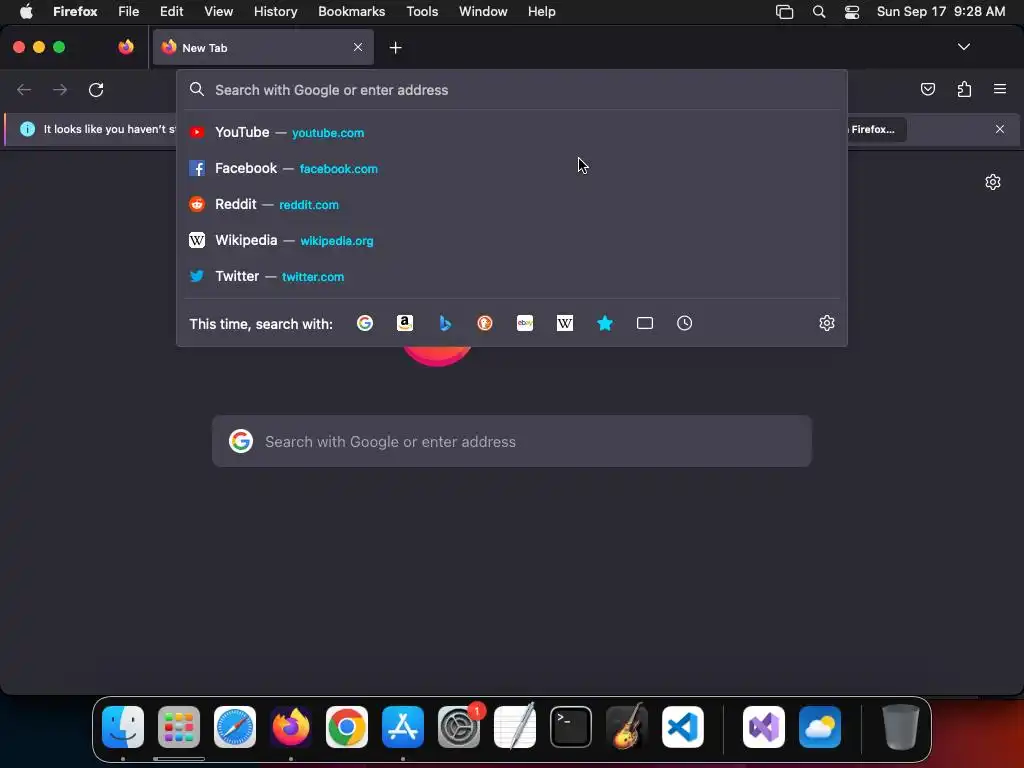The height and width of the screenshot is (768, 1024).
Task: Go forward to next page
Action: tap(60, 89)
